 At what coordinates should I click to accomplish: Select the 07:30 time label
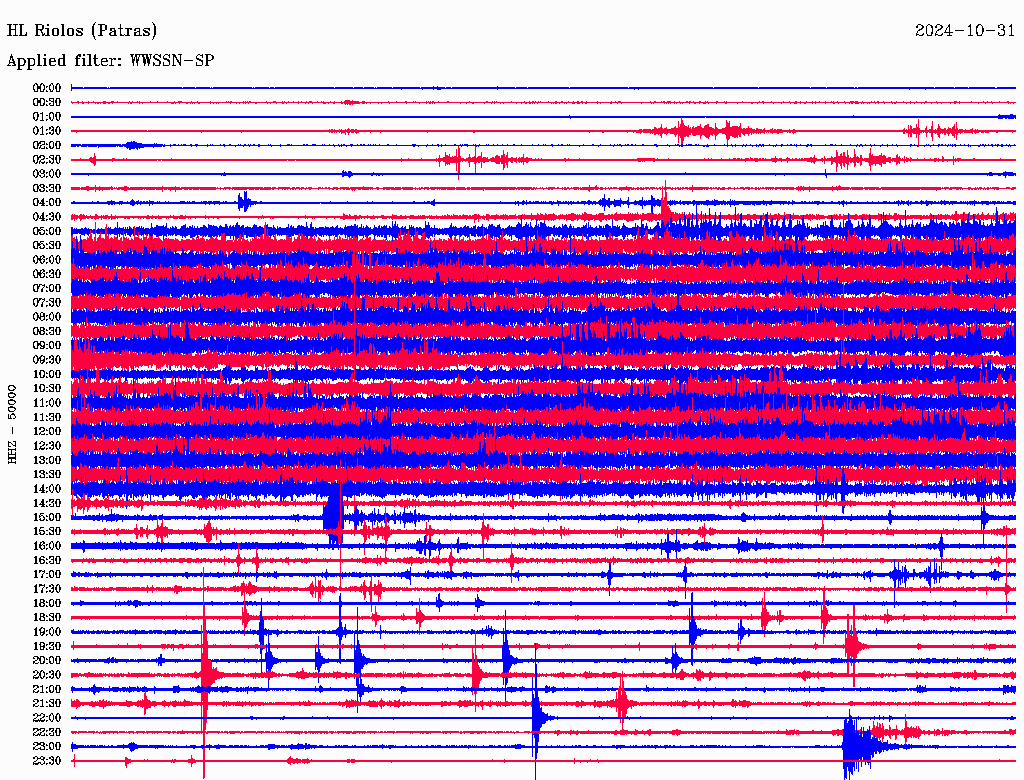tap(47, 303)
